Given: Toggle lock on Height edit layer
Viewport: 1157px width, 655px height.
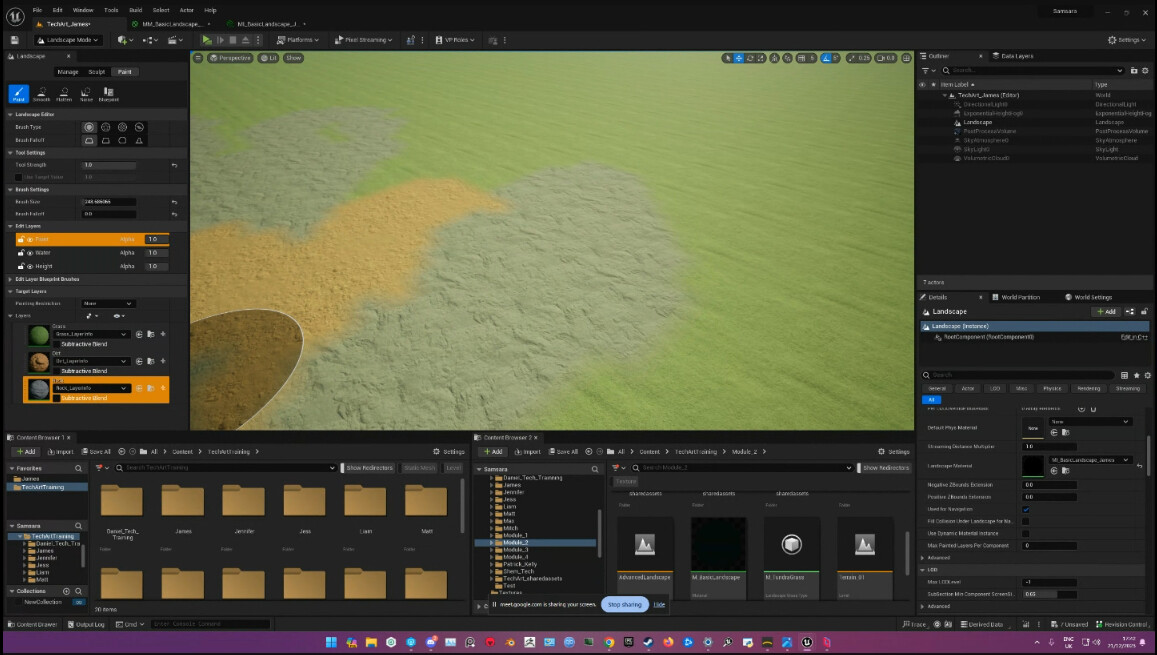Looking at the screenshot, I should [21, 266].
